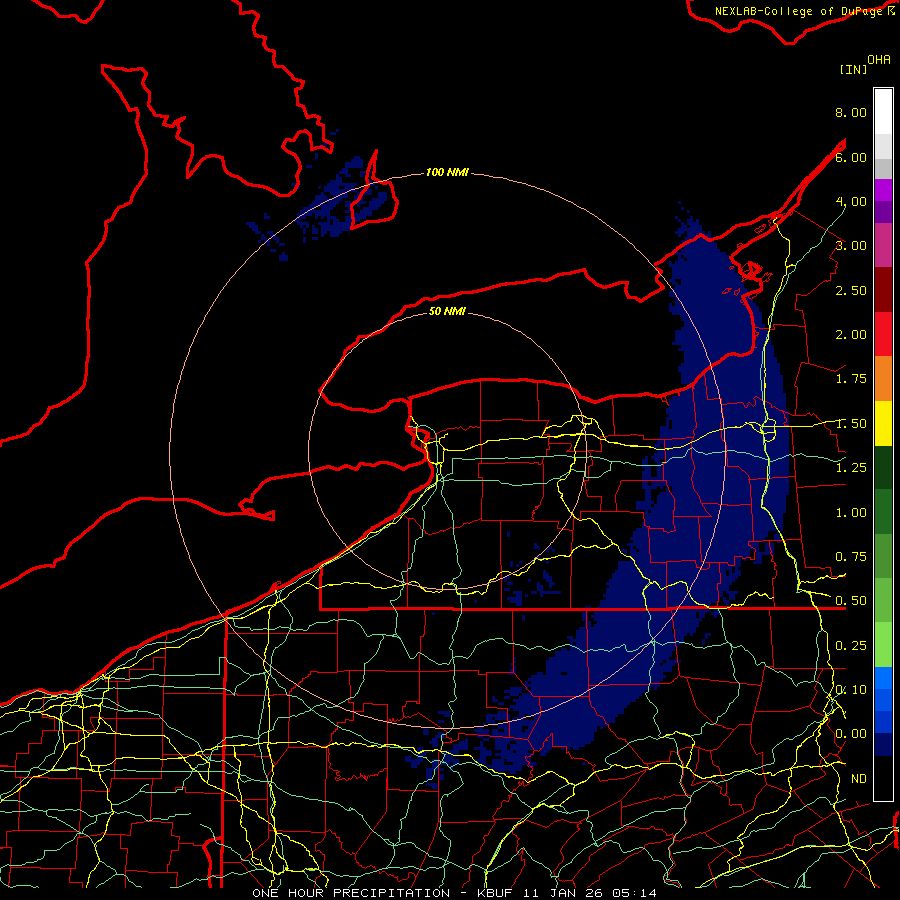Select the 2.50 legend value

(x=851, y=290)
